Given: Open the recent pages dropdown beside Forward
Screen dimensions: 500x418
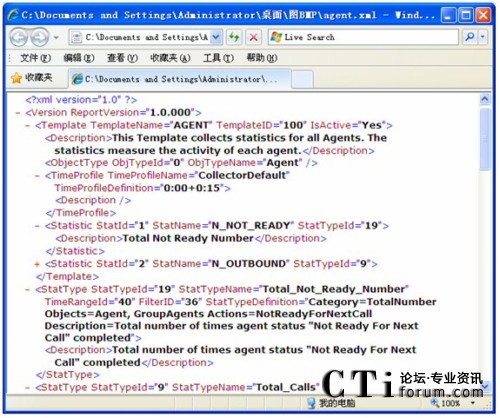Looking at the screenshot, I should click(x=56, y=37).
